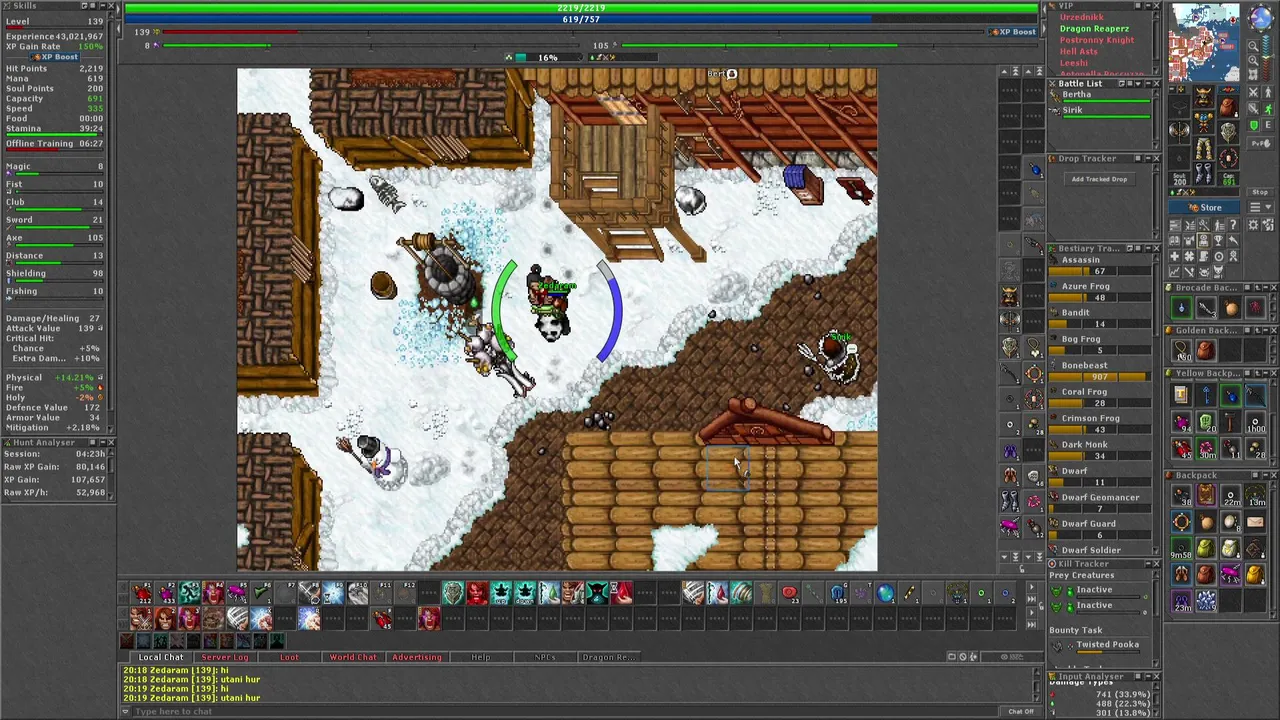Minimize the VIP panel
This screenshot has height=720, width=1280.
pyautogui.click(x=1148, y=6)
